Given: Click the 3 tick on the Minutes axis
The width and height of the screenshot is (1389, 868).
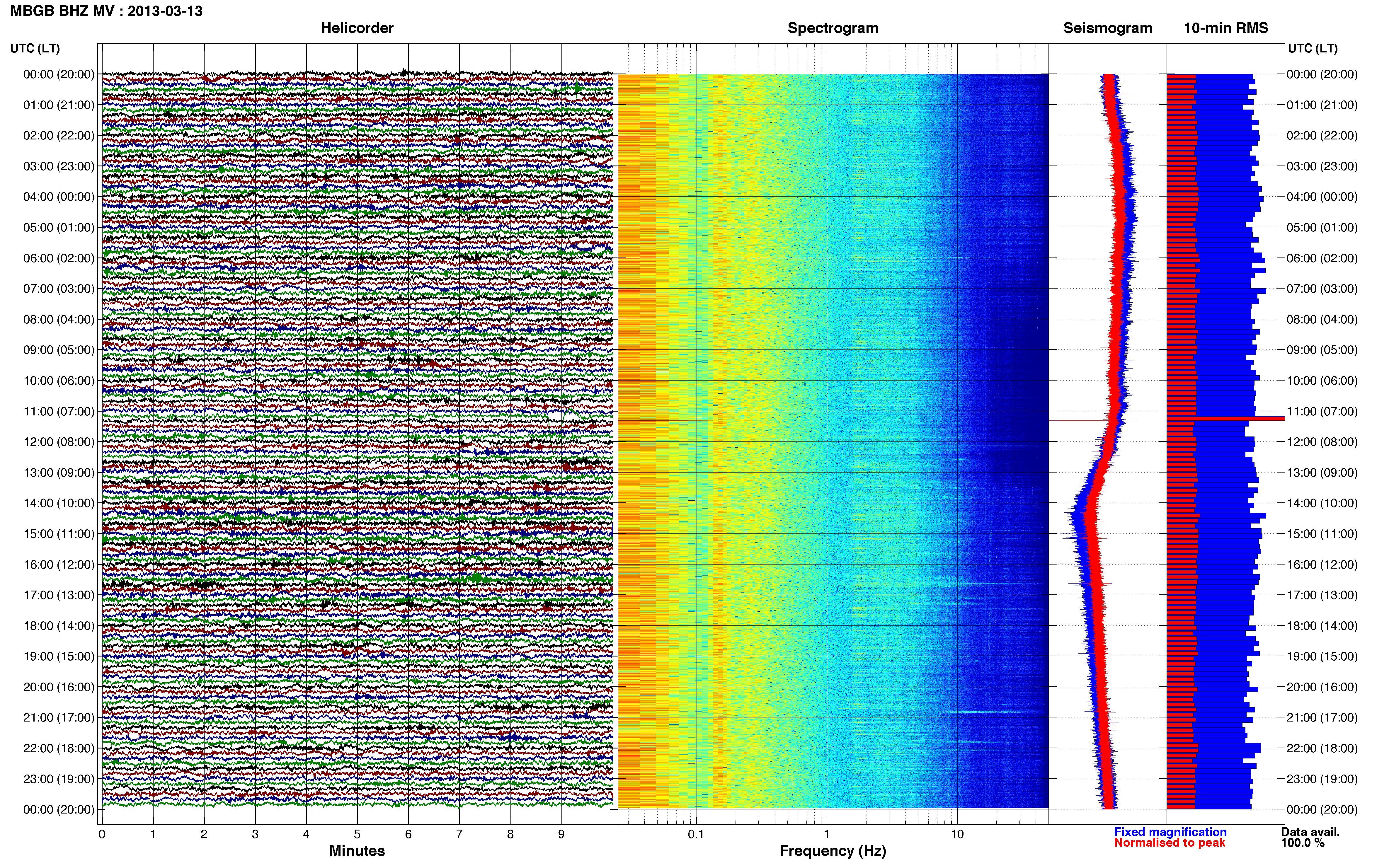Looking at the screenshot, I should (x=255, y=835).
